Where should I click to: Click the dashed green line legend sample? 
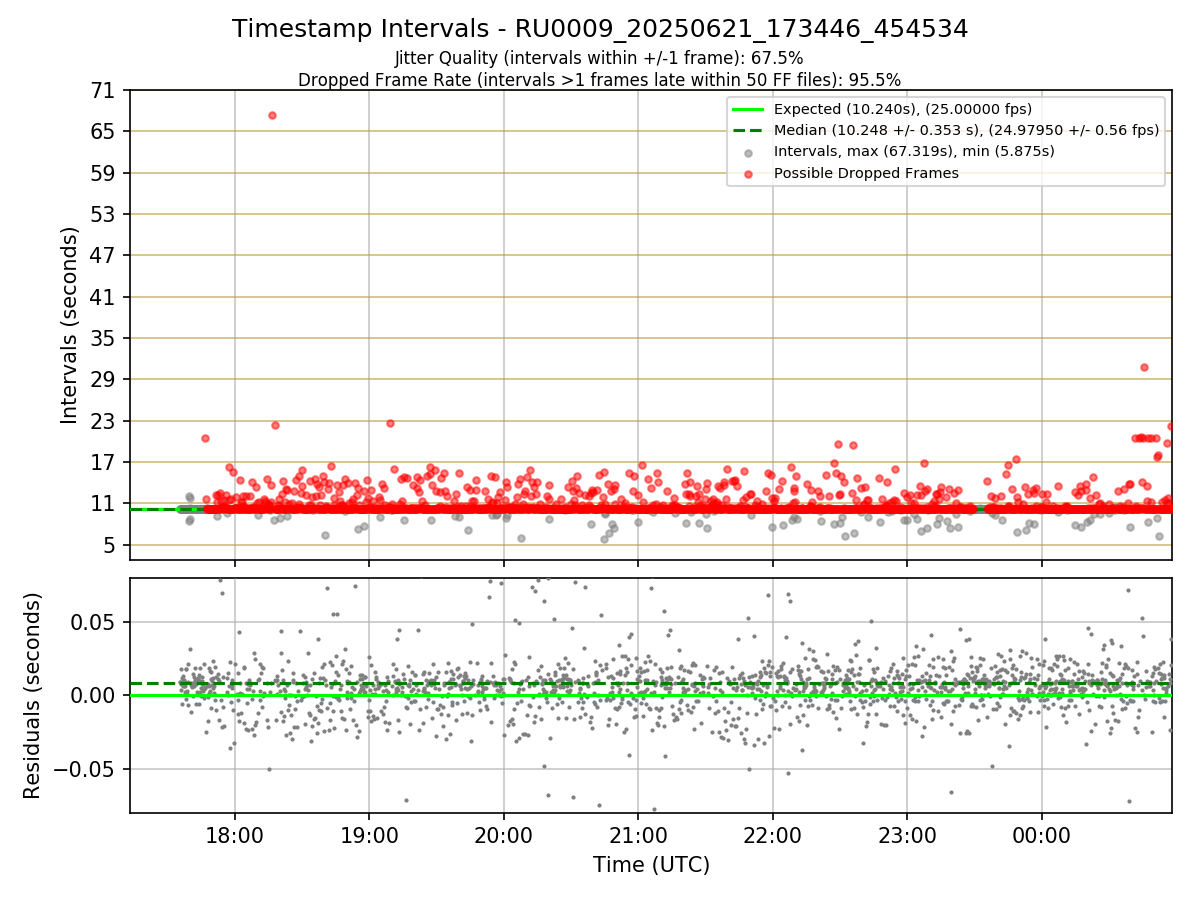(x=748, y=130)
